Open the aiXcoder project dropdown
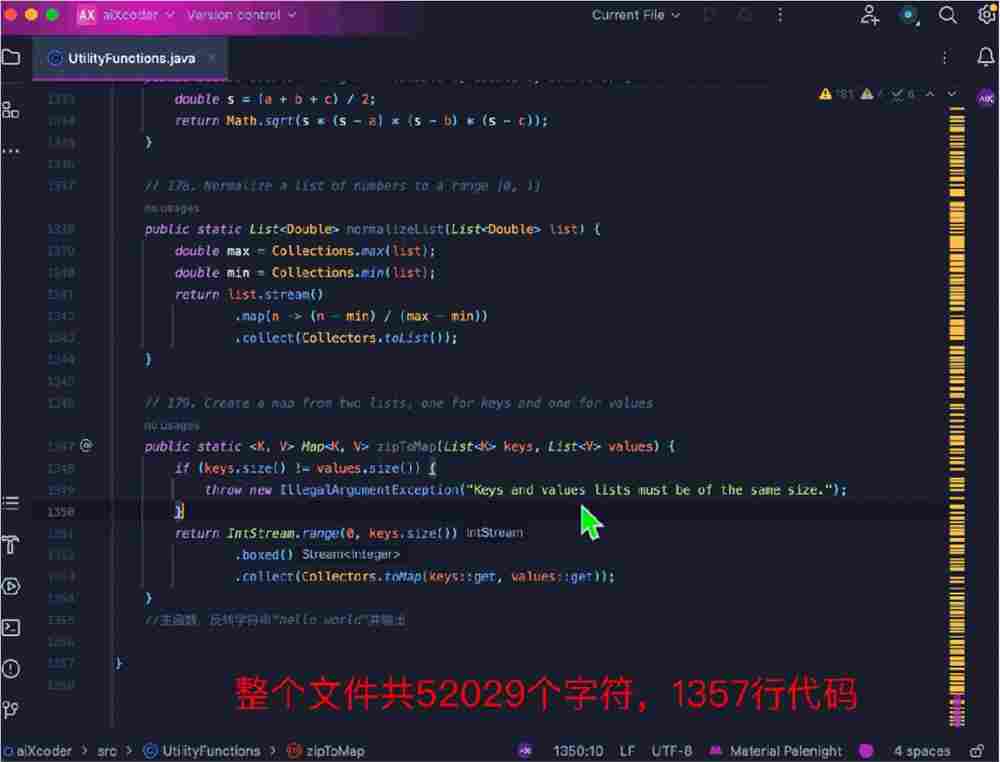 pyautogui.click(x=132, y=15)
